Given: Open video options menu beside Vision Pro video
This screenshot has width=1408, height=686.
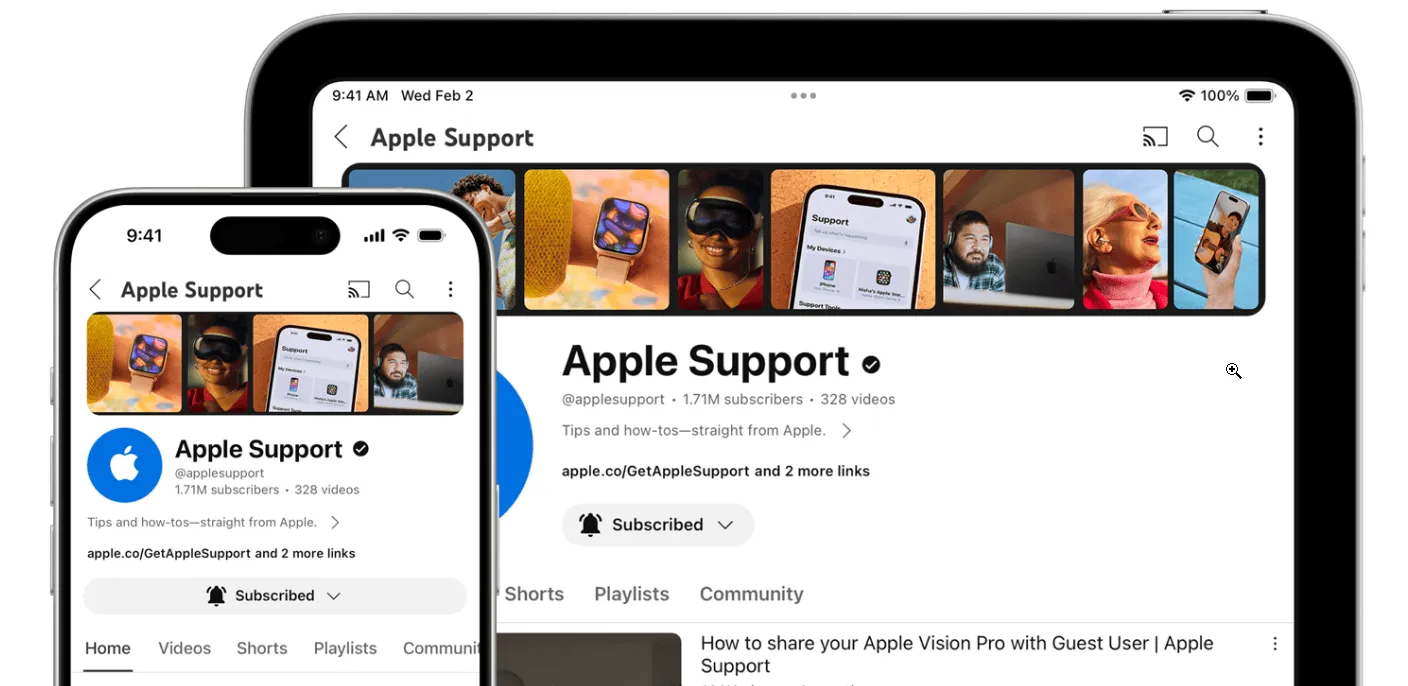Looking at the screenshot, I should (x=1274, y=644).
